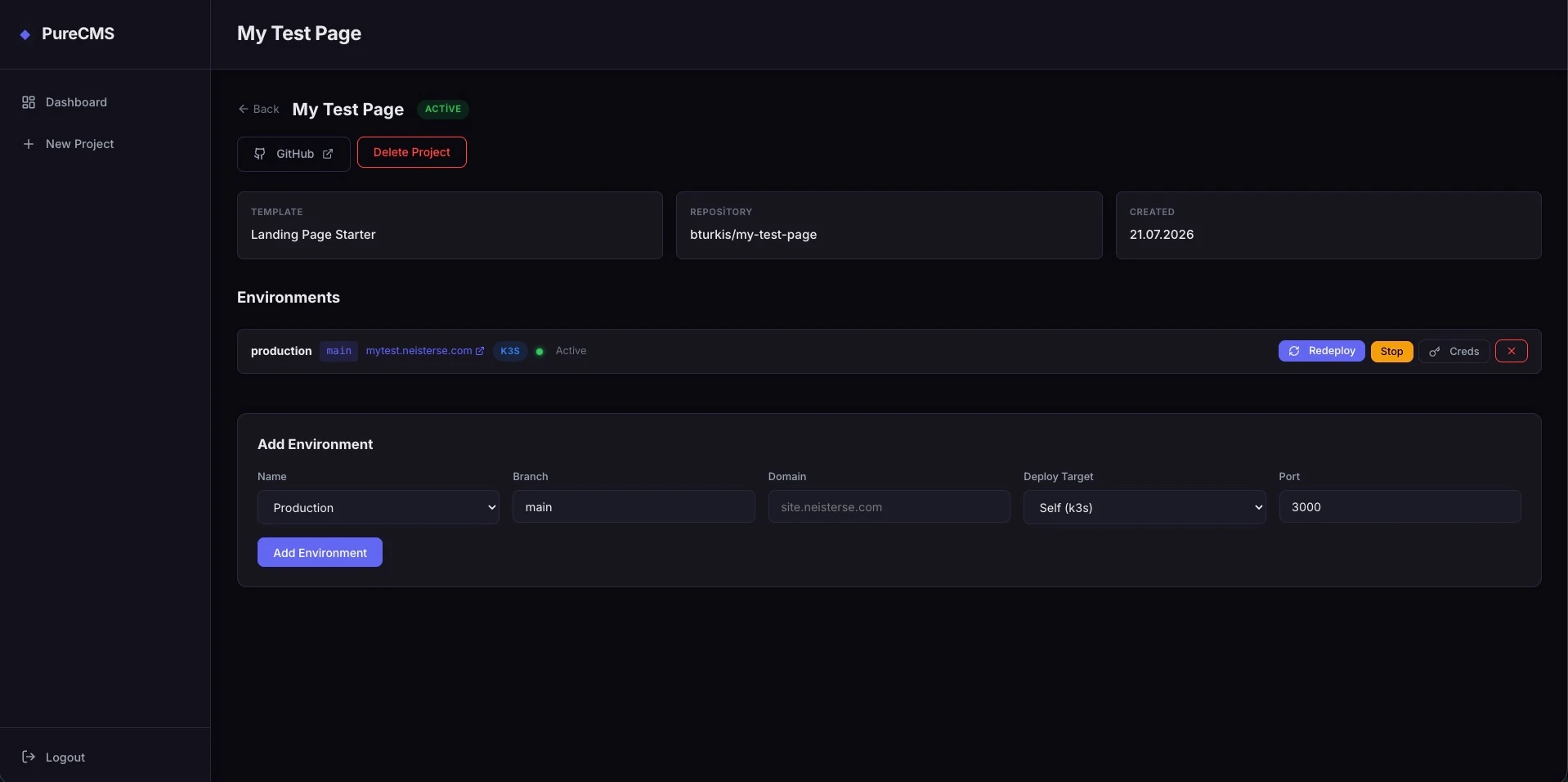
Task: Click the external link icon beside mytest.neisterse.com
Action: point(480,351)
